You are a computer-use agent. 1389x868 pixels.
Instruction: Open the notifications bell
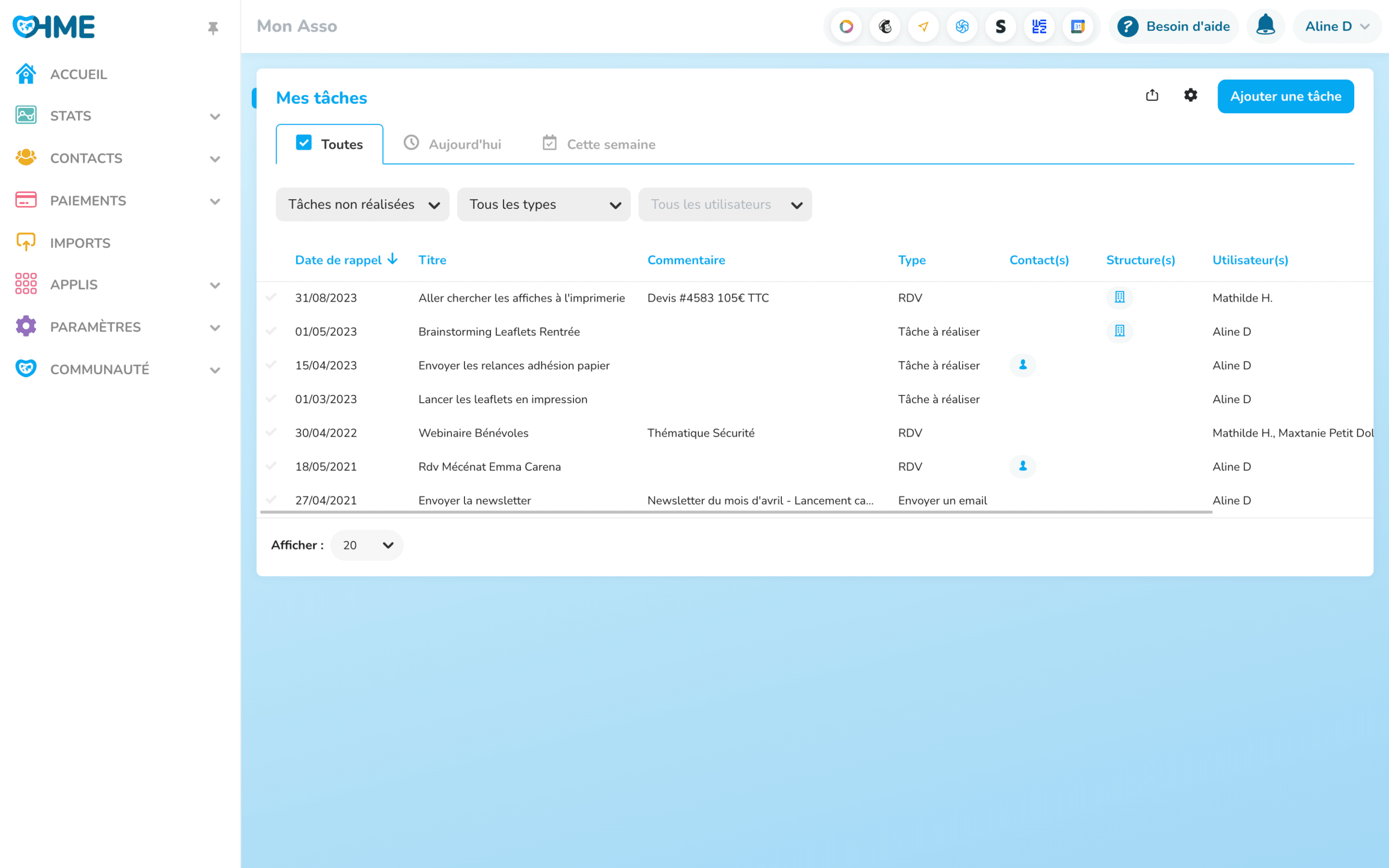click(1265, 27)
